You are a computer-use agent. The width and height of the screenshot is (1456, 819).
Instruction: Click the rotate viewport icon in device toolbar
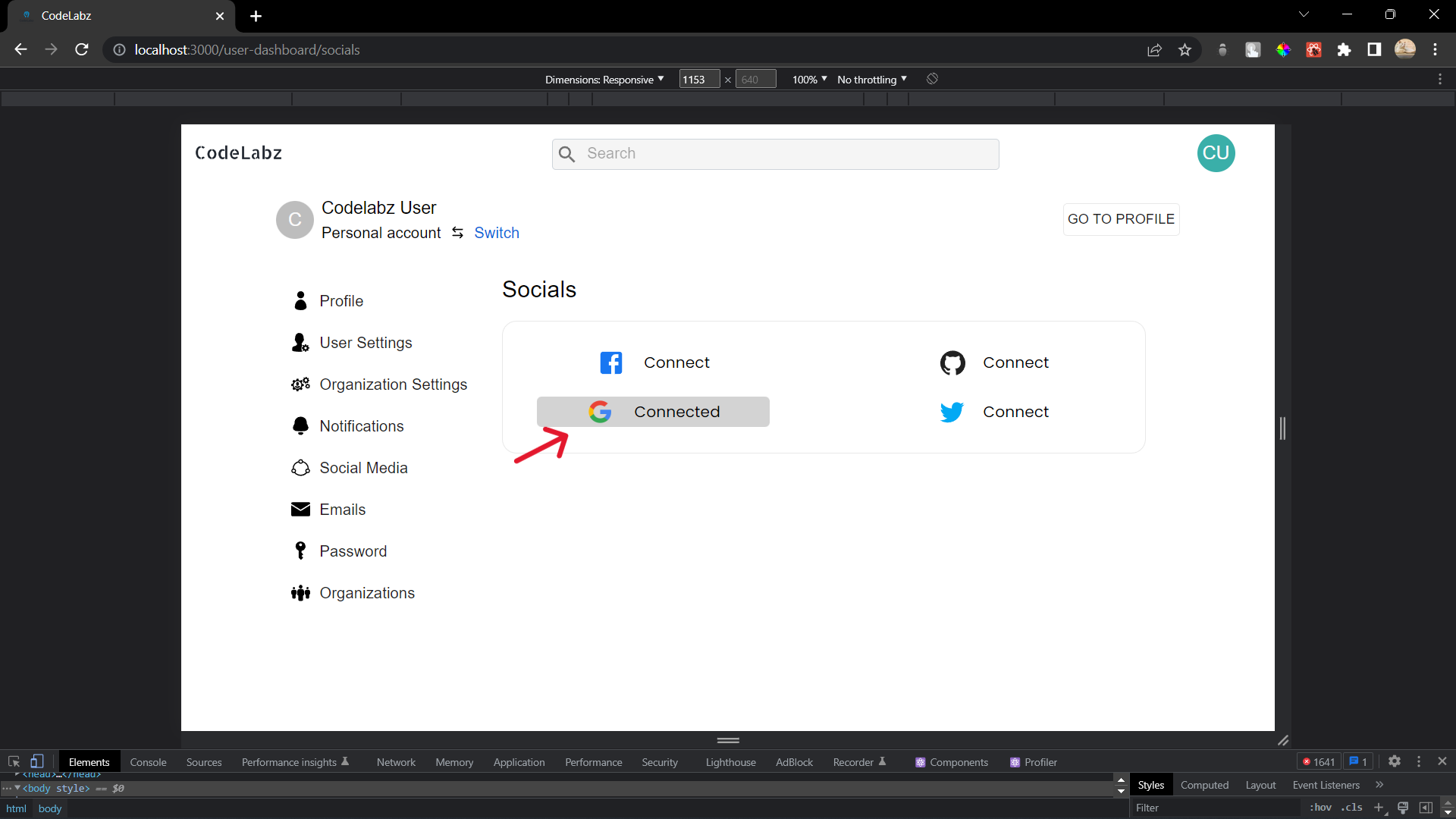931,79
